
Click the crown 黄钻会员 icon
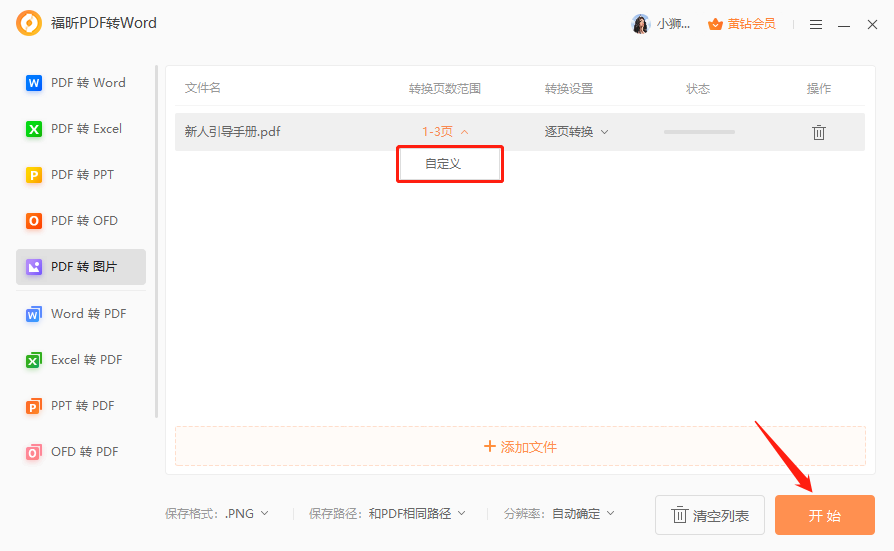tap(715, 24)
